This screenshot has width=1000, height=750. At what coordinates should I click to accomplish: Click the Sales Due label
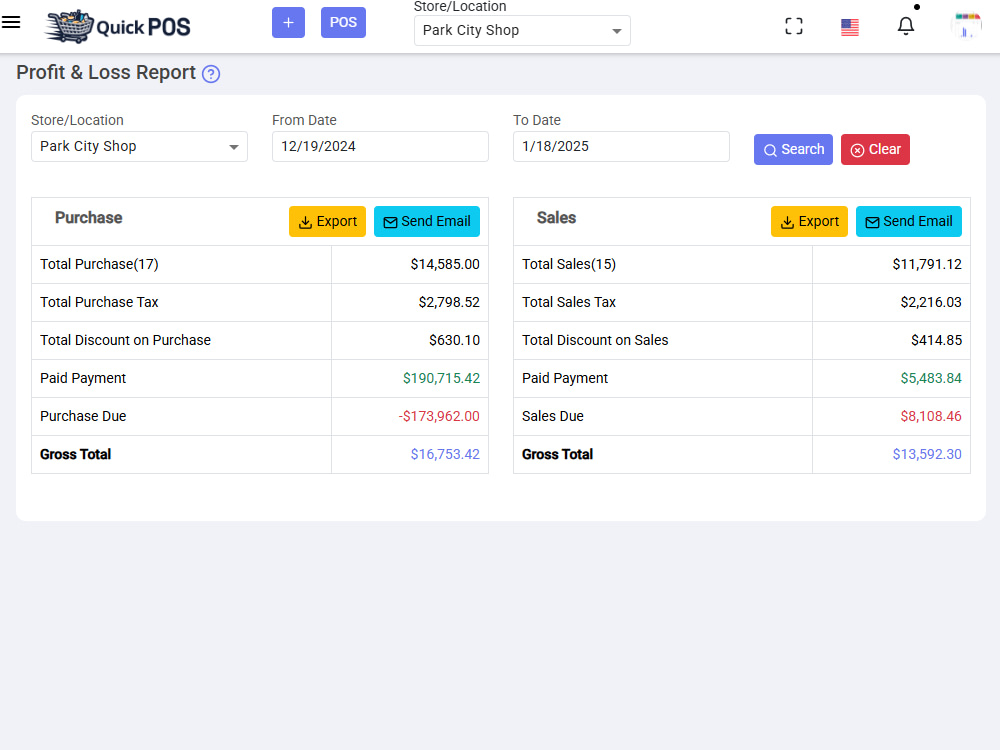(553, 416)
